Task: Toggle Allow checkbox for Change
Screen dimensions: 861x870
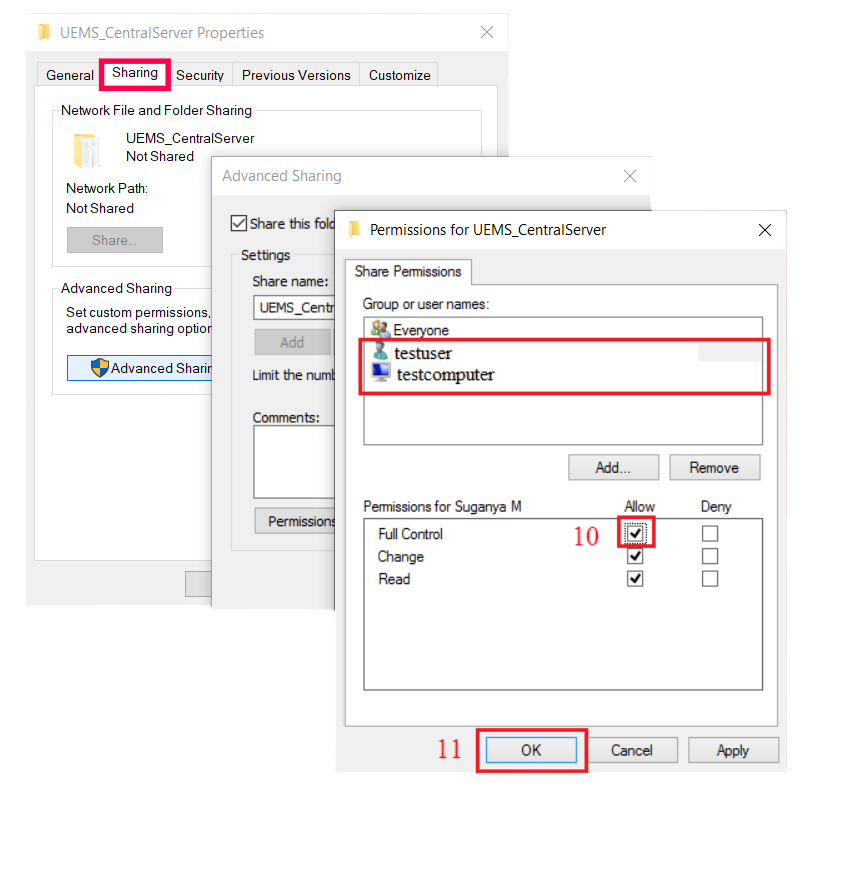Action: [635, 557]
